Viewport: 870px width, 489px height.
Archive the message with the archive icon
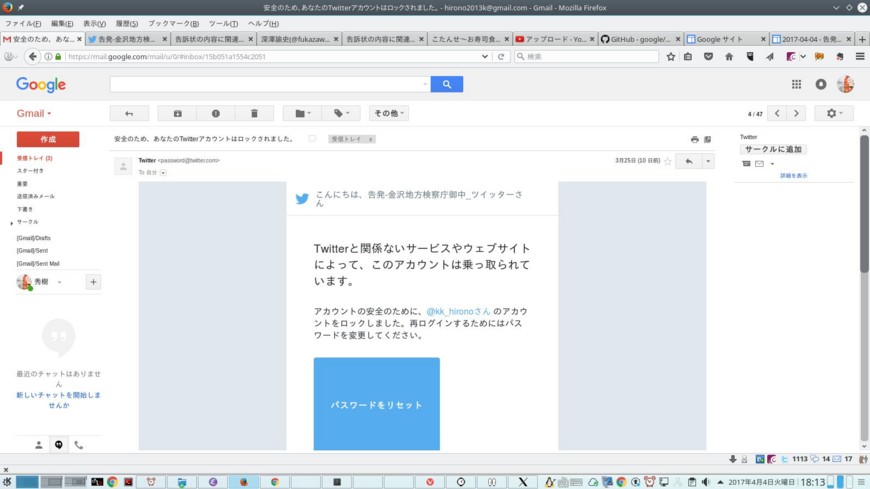178,113
